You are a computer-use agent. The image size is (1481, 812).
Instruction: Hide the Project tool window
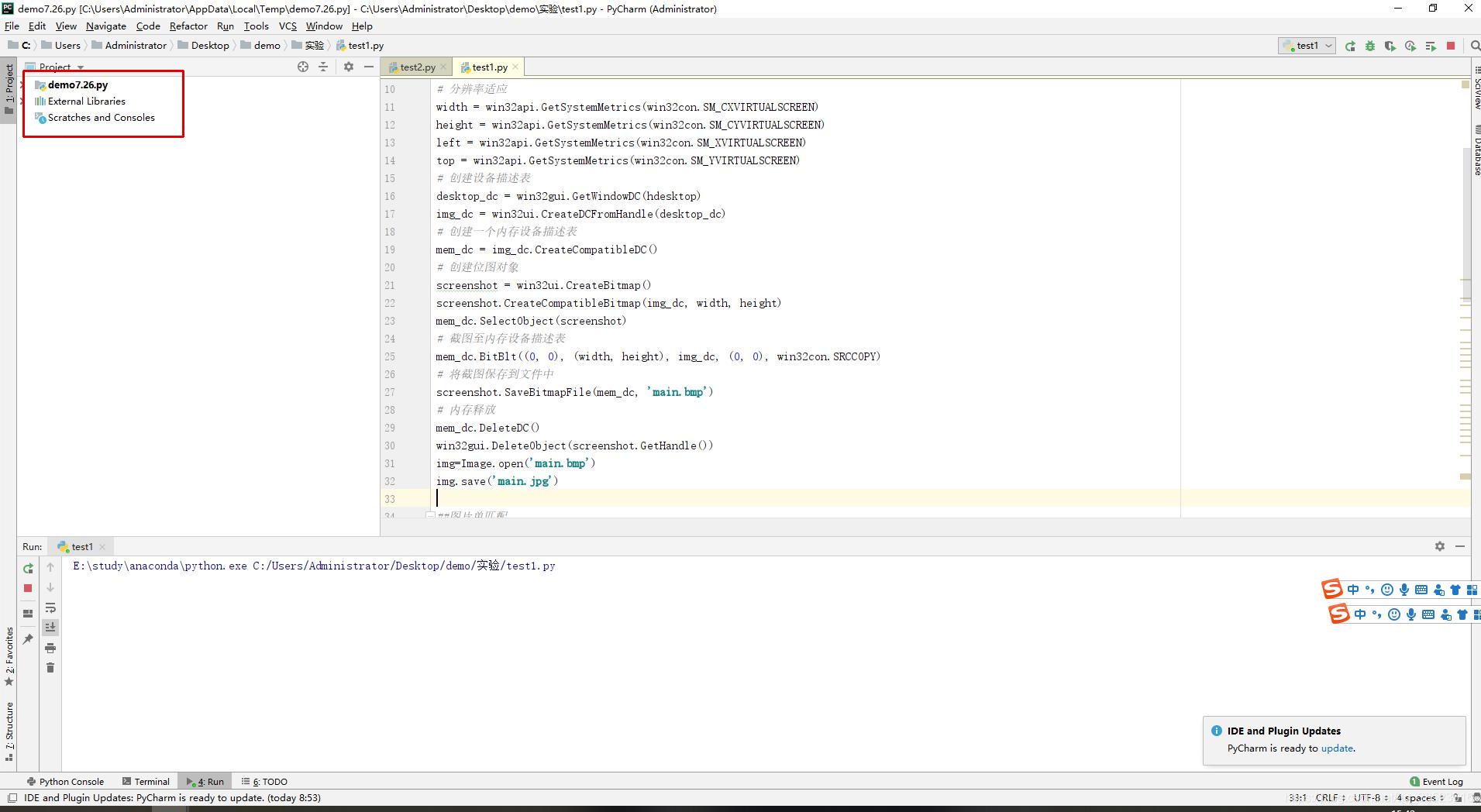369,67
